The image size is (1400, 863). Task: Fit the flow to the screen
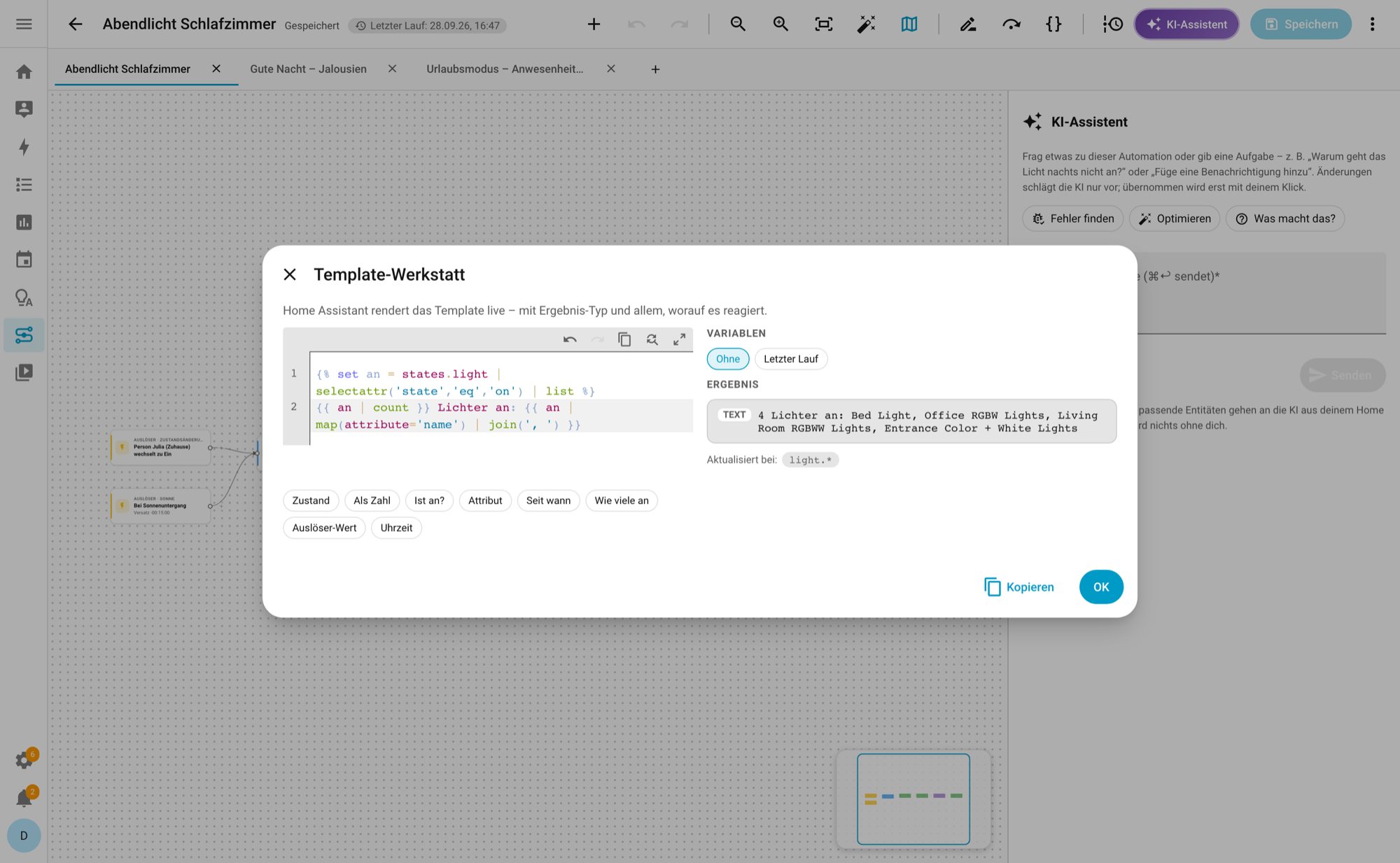click(x=823, y=24)
